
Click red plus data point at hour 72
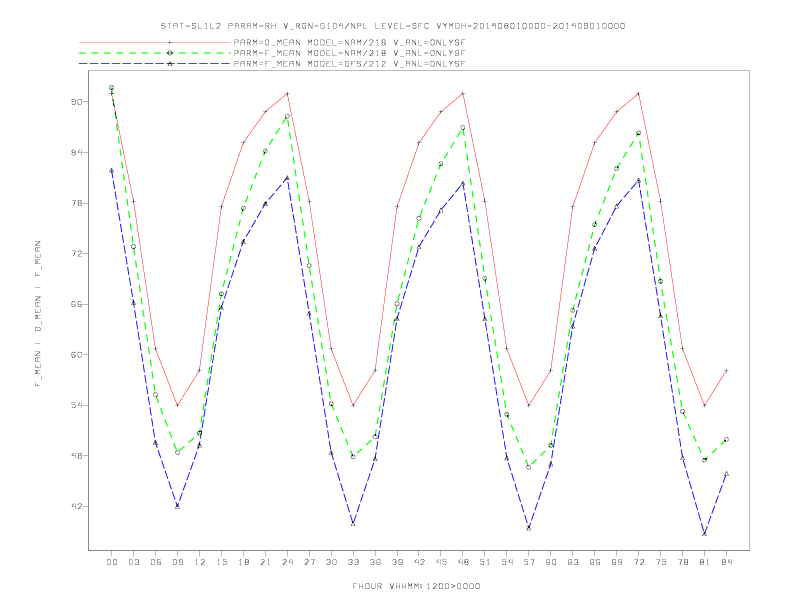coord(638,93)
